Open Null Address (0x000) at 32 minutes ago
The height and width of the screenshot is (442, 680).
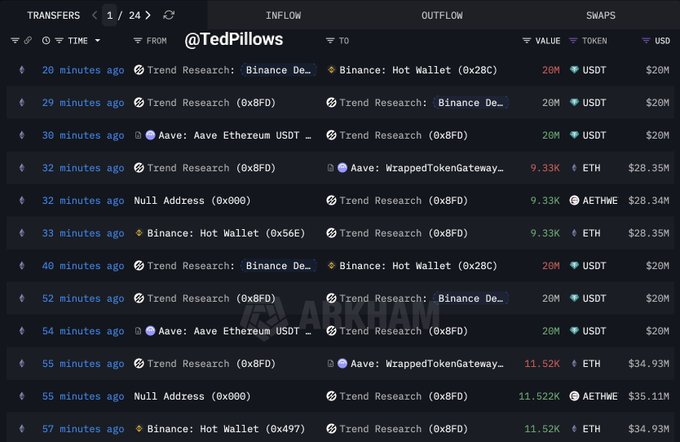pos(192,201)
